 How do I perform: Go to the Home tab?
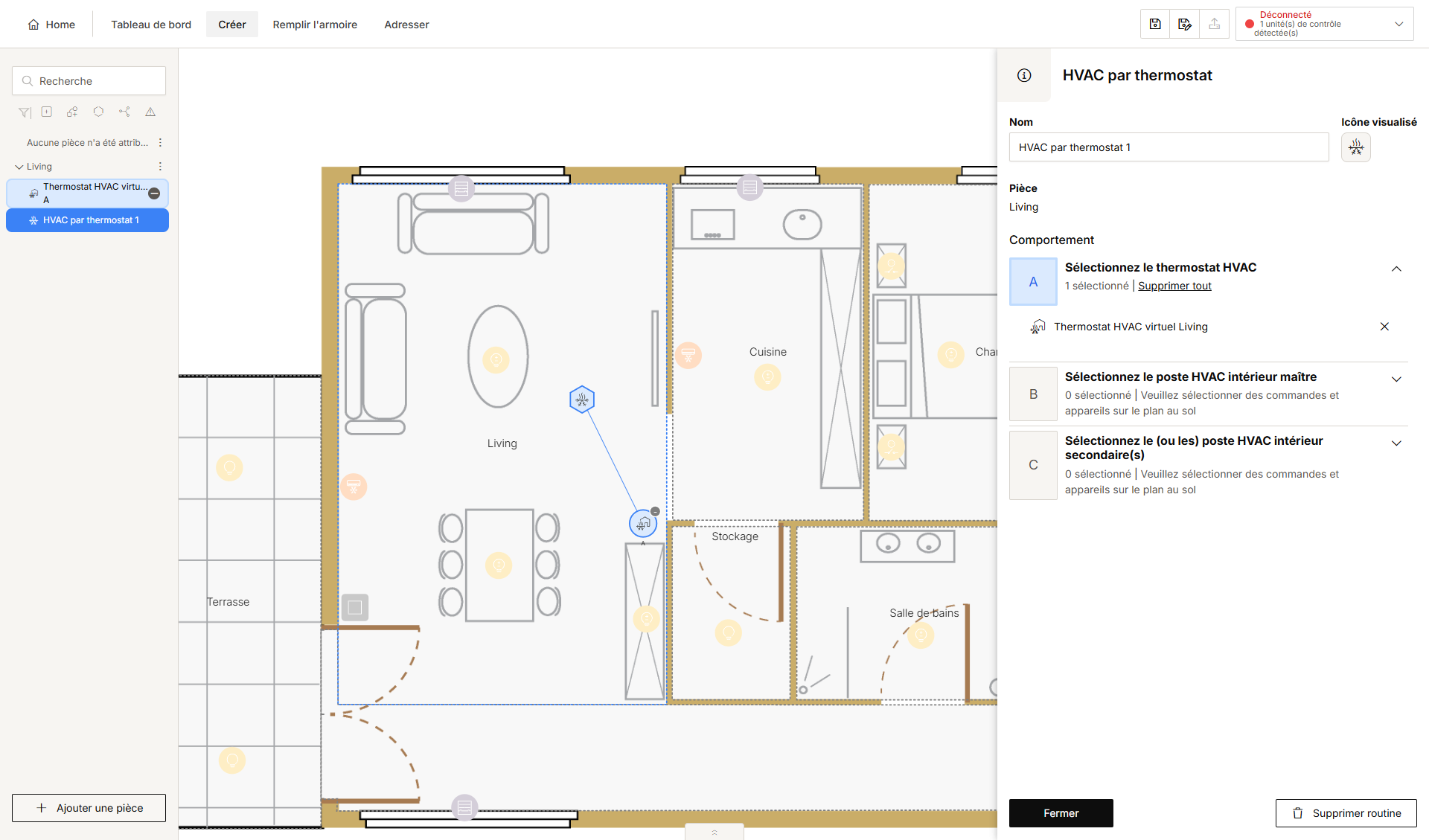tap(51, 25)
